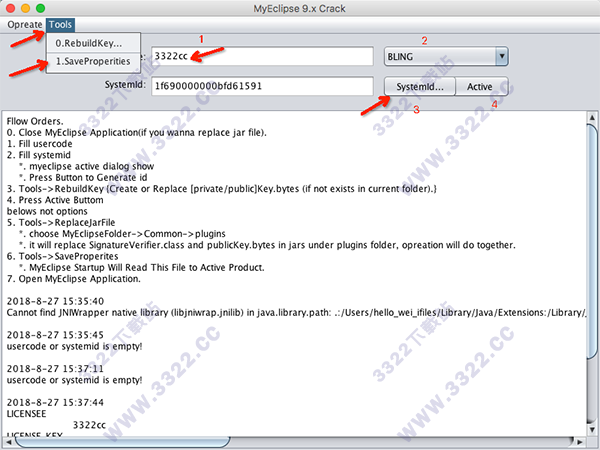Click the SystemId input field
The image size is (600, 450).
(262, 86)
